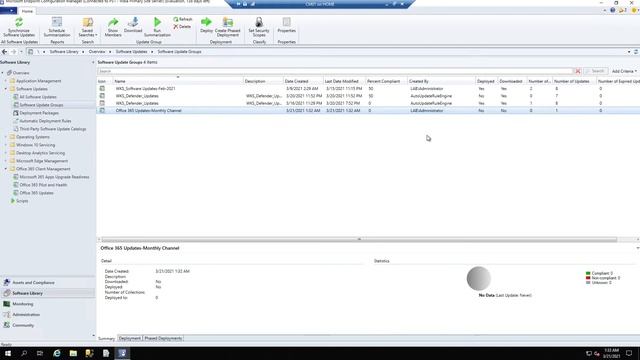This screenshot has width=640, height=360.
Task: Expand the Application Management folder
Action: point(6,81)
